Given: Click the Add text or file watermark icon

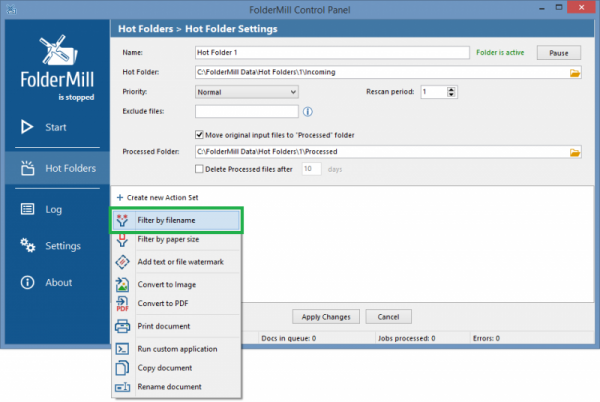Looking at the screenshot, I should [122, 262].
